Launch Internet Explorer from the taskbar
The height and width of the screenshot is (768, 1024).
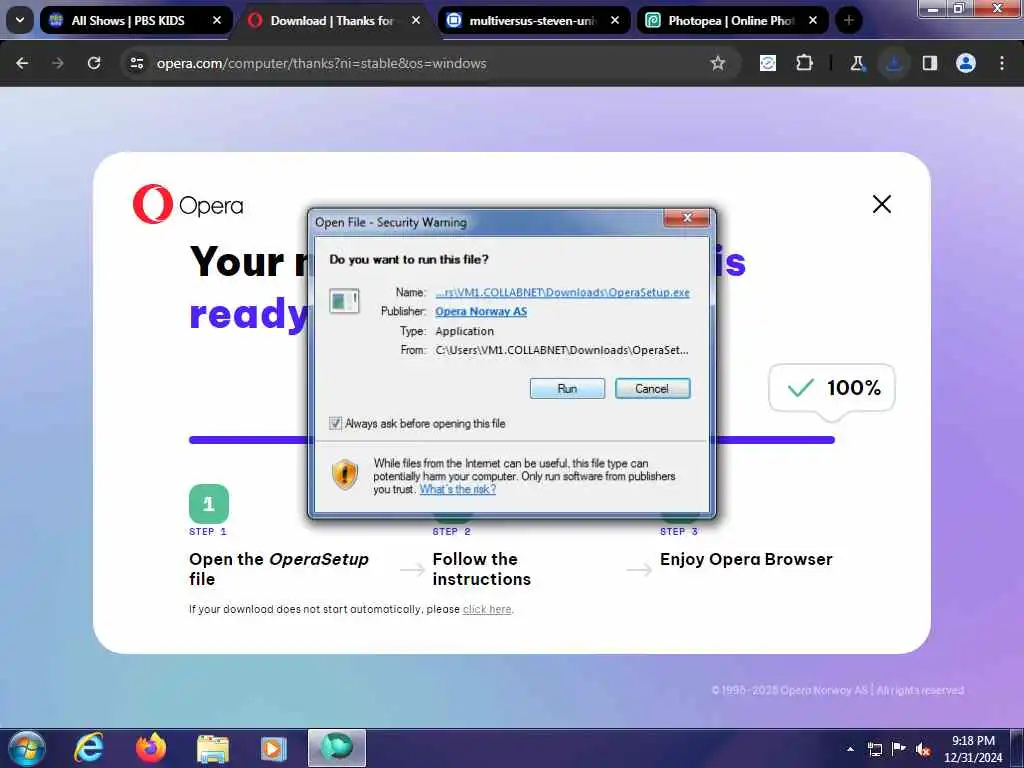(x=88, y=748)
